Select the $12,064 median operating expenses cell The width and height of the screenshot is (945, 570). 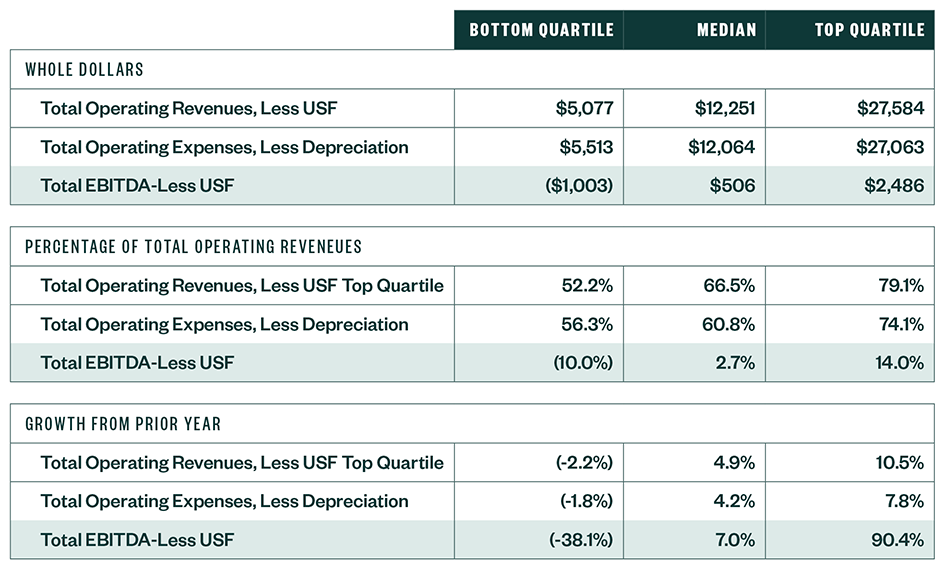pyautogui.click(x=721, y=147)
